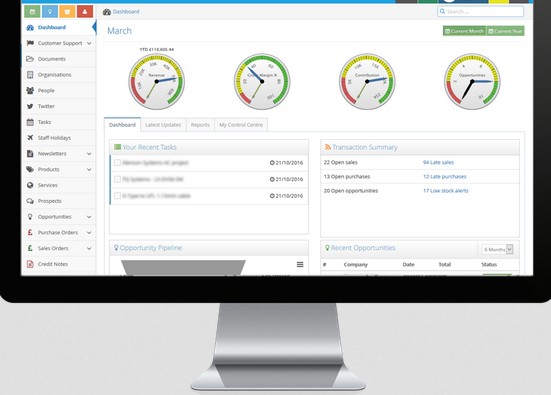The width and height of the screenshot is (551, 395).
Task: Expand the Customer Support submenu arrow
Action: (x=89, y=43)
